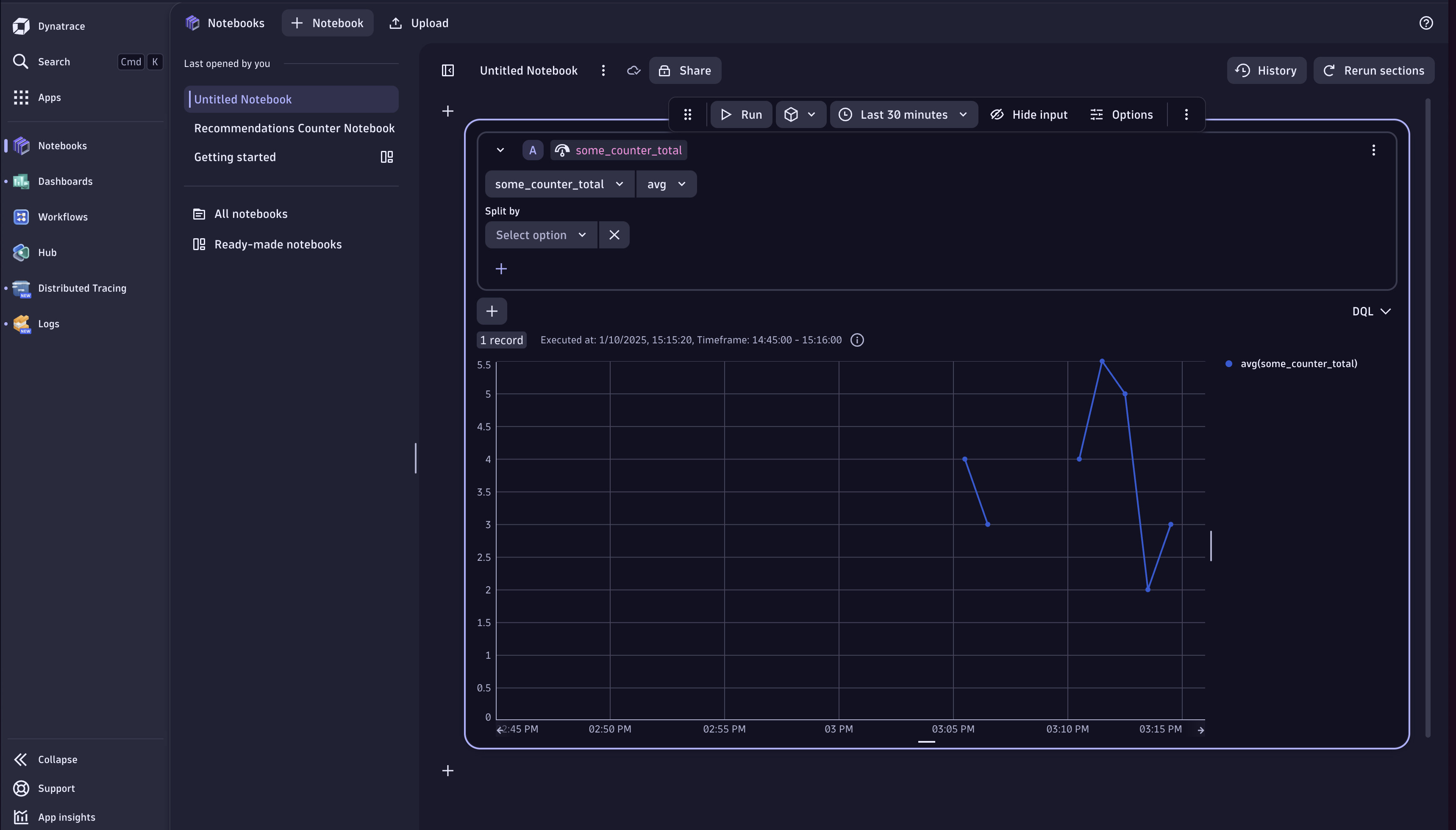Open the avg aggregation dropdown

click(666, 184)
